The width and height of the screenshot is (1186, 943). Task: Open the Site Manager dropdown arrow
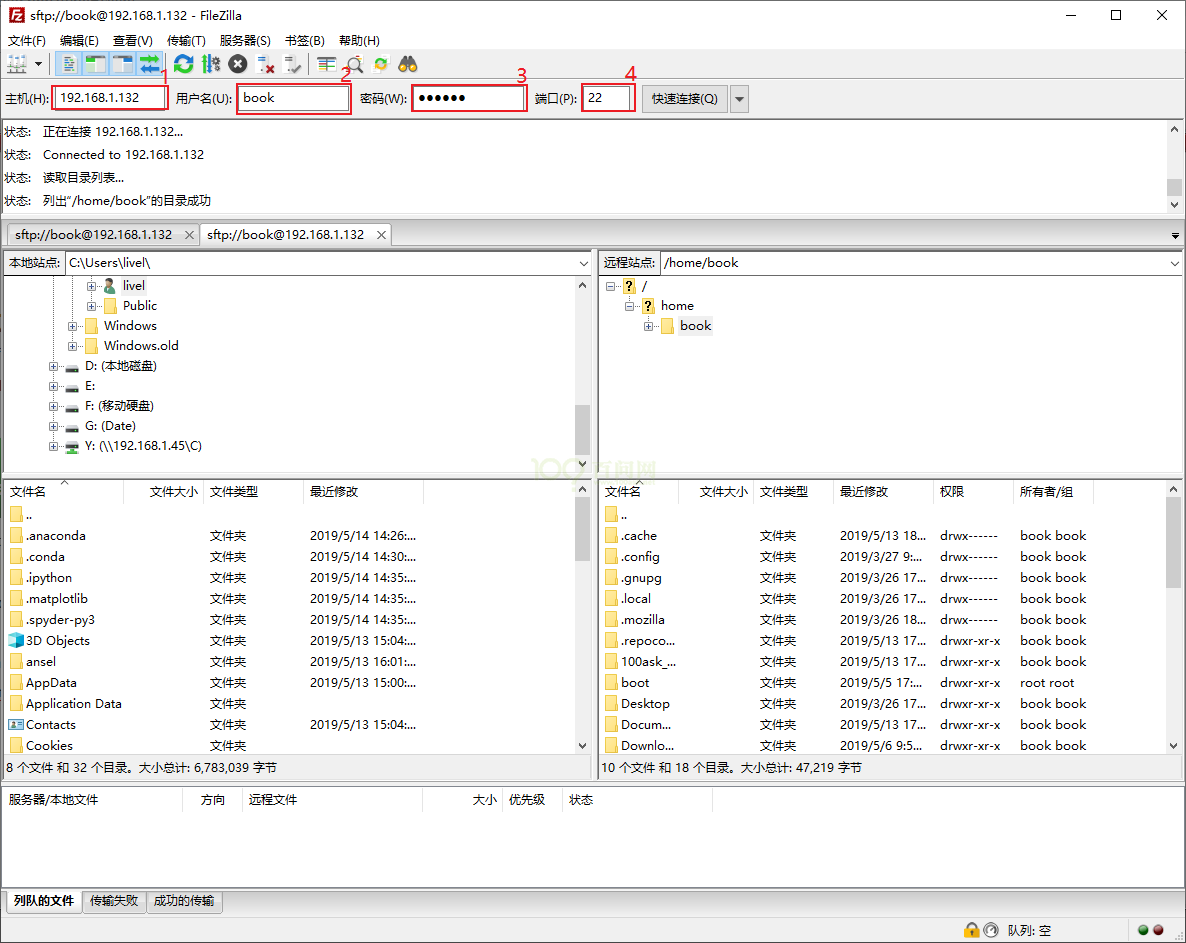tap(38, 64)
